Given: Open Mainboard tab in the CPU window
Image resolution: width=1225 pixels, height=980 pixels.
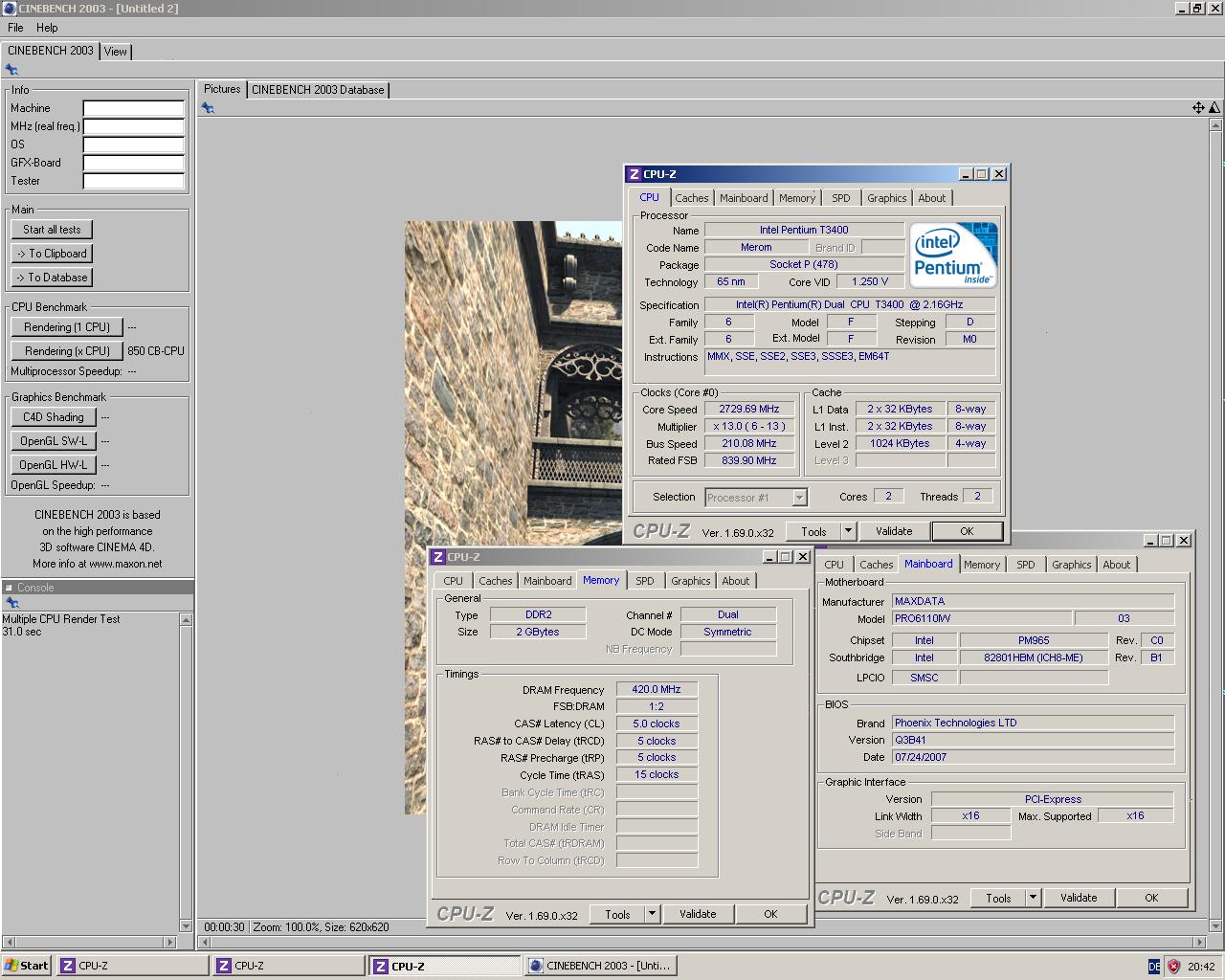Looking at the screenshot, I should click(x=744, y=198).
